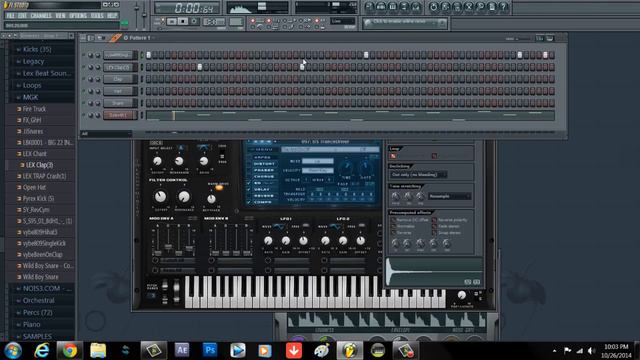Select LEX TRAP Crash(1) sample in browser
Viewport: 640px width, 360px height.
(44, 176)
